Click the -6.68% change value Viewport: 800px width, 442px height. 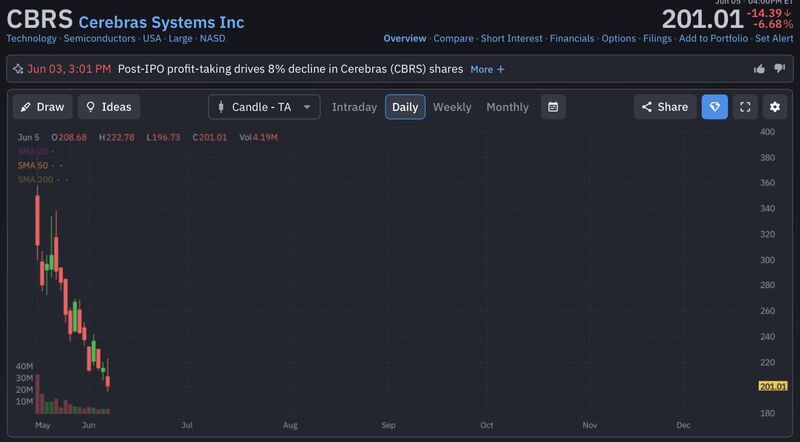[773, 24]
